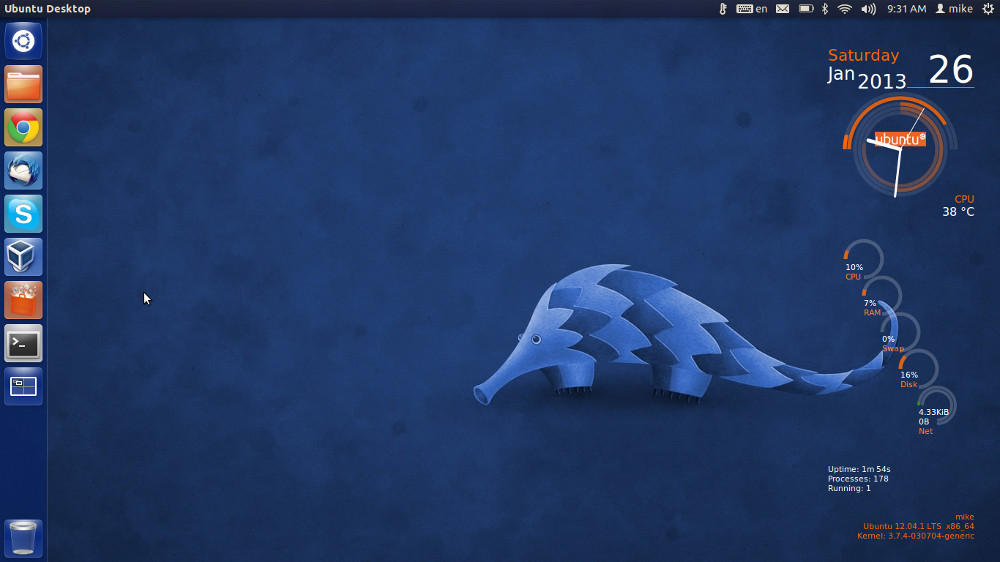Screen dimensions: 1000x562
Task: Launch Google Chrome browser
Action: pyautogui.click(x=23, y=127)
